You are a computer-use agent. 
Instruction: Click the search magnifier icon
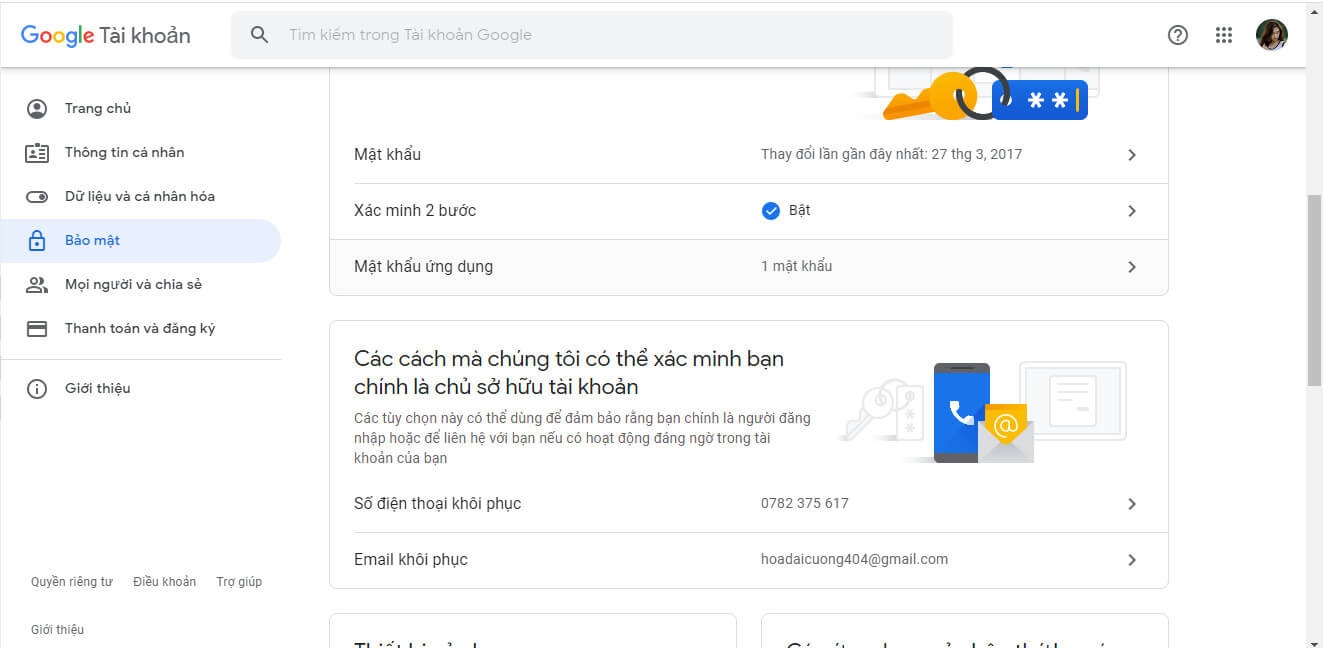(259, 35)
